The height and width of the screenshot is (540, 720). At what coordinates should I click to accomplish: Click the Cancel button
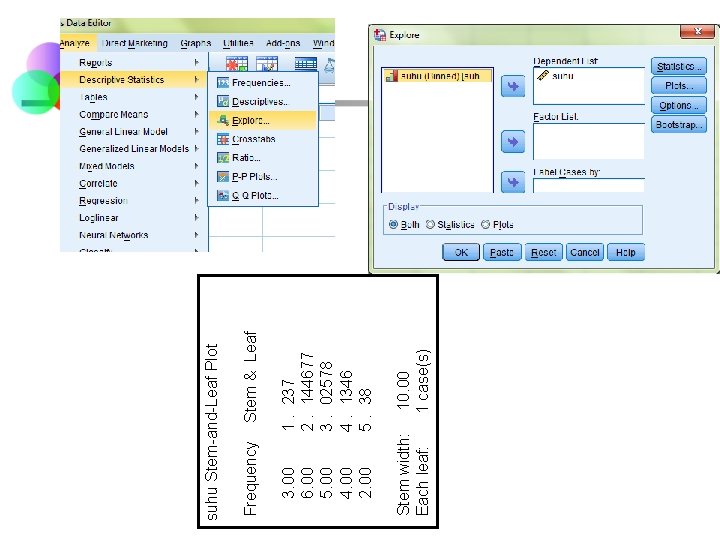coord(585,252)
